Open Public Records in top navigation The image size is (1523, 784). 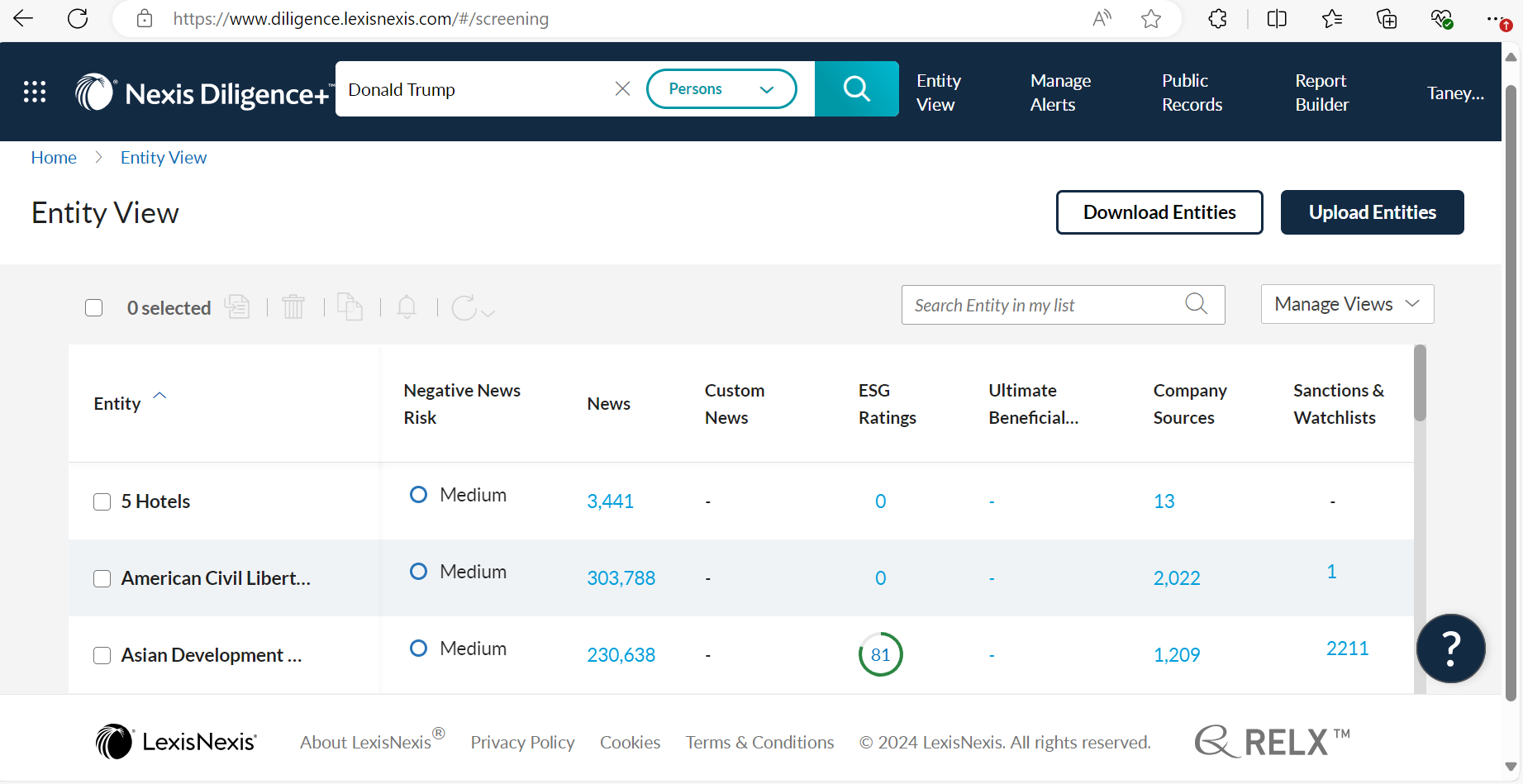[1192, 93]
